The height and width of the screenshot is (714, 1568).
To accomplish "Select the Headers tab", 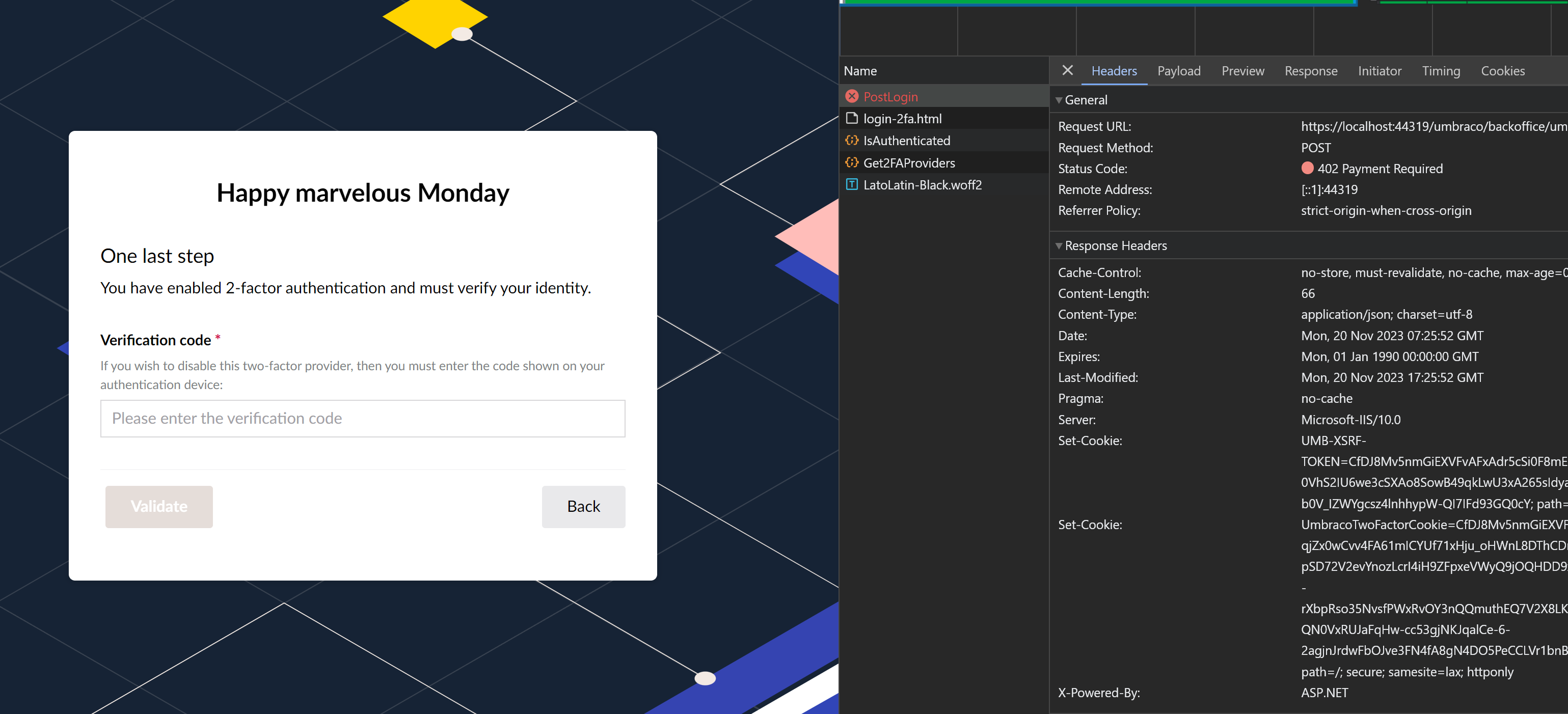I will pyautogui.click(x=1113, y=71).
